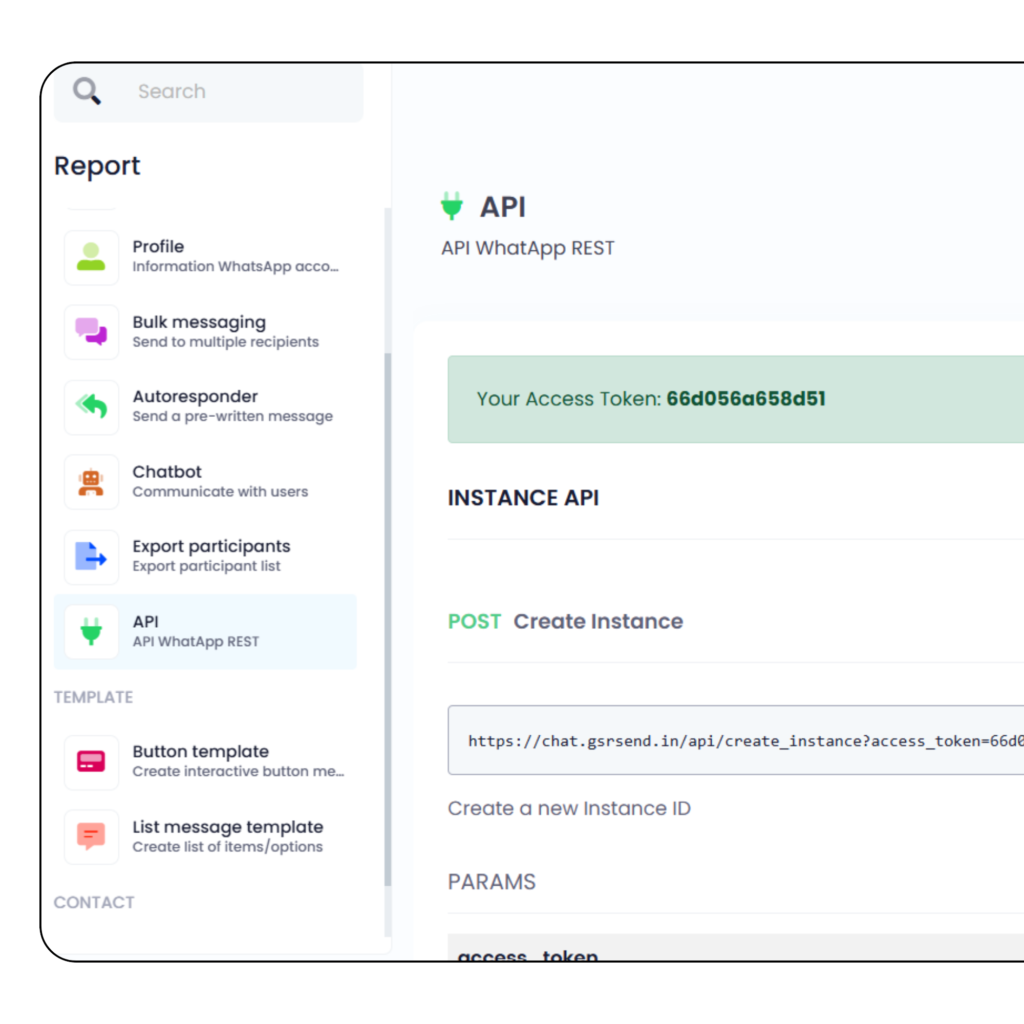This screenshot has height=1024, width=1024.
Task: Open the Export participants icon
Action: point(91,556)
